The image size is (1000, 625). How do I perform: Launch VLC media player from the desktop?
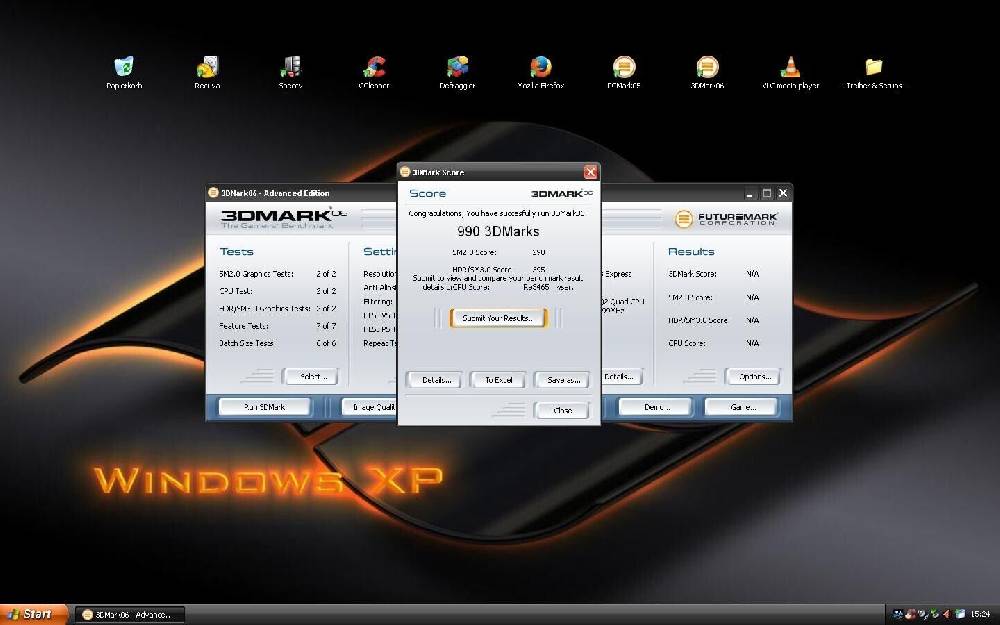click(x=790, y=71)
